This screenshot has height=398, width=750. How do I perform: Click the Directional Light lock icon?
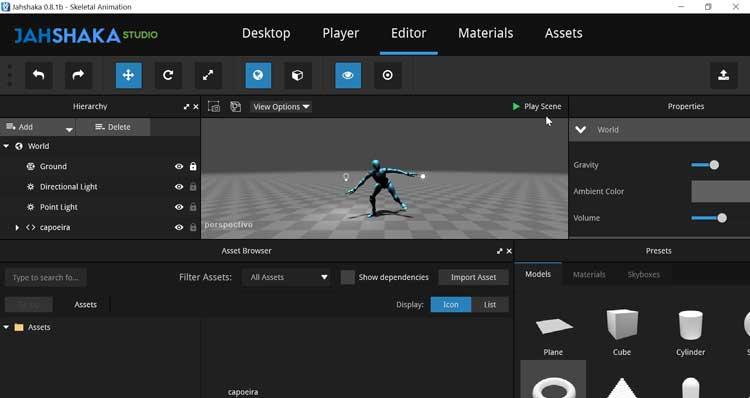tap(193, 187)
